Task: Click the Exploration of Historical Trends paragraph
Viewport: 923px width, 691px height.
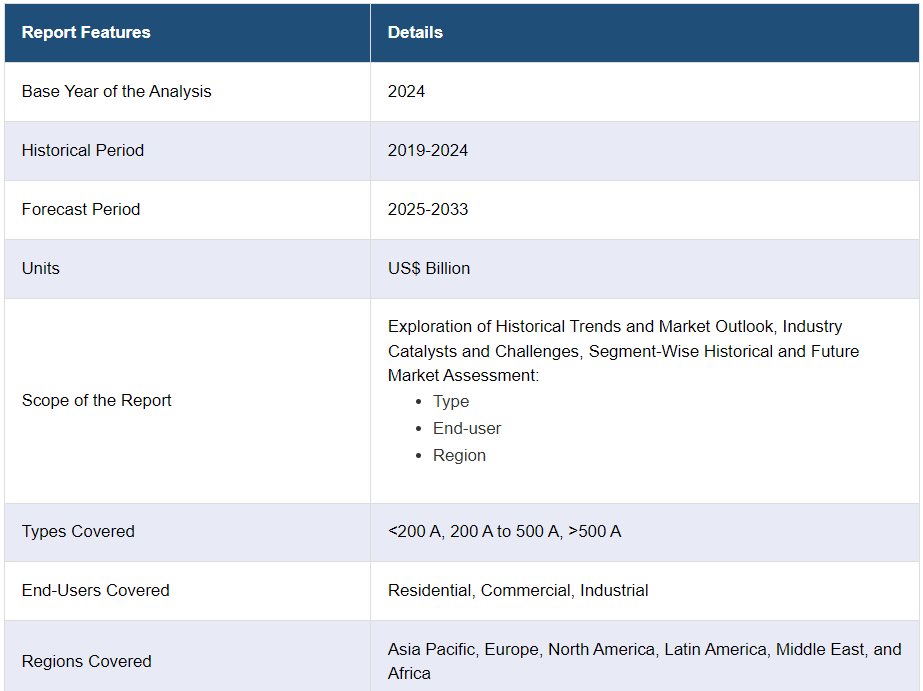Action: (x=623, y=350)
